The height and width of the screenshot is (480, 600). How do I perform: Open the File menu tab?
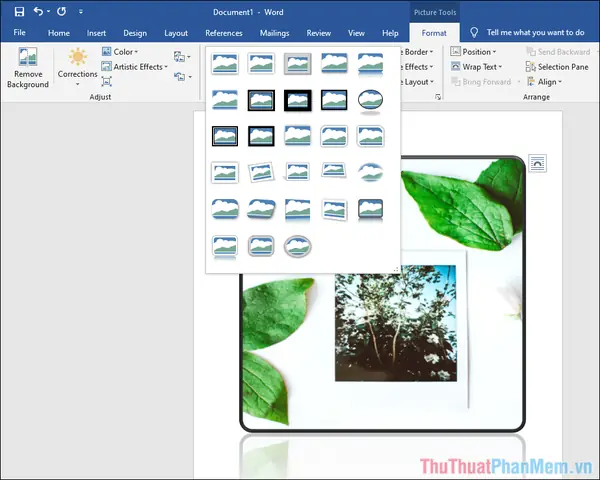20,33
